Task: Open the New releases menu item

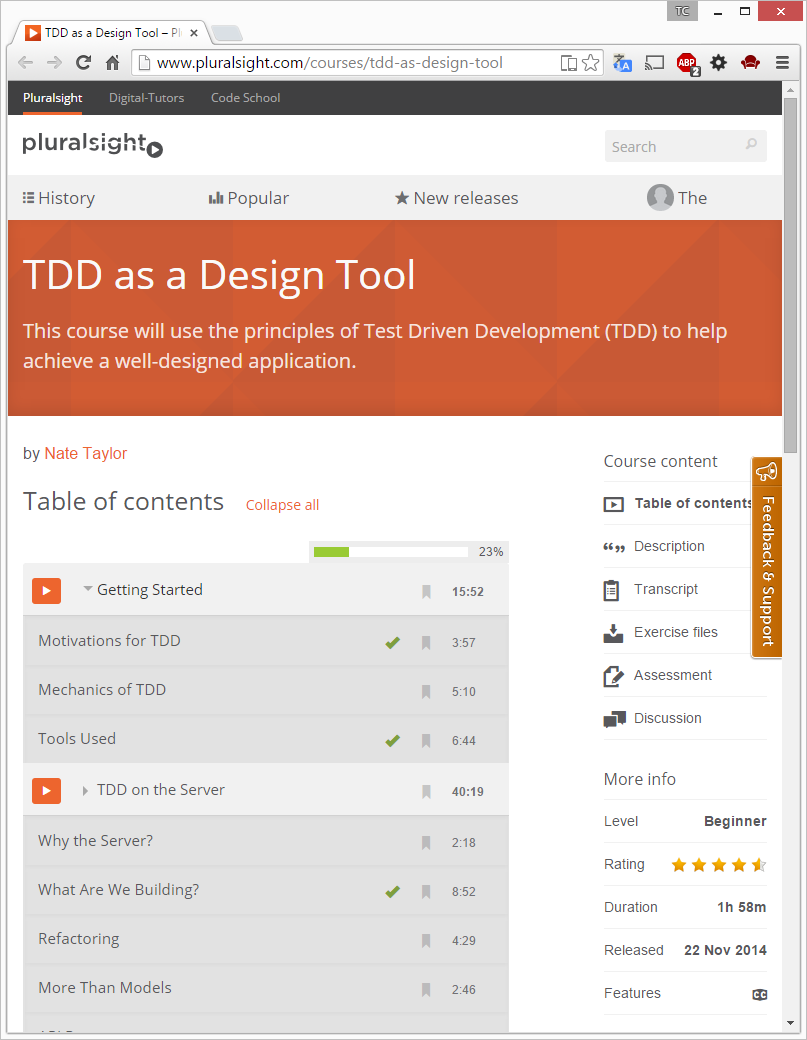Action: pyautogui.click(x=457, y=198)
